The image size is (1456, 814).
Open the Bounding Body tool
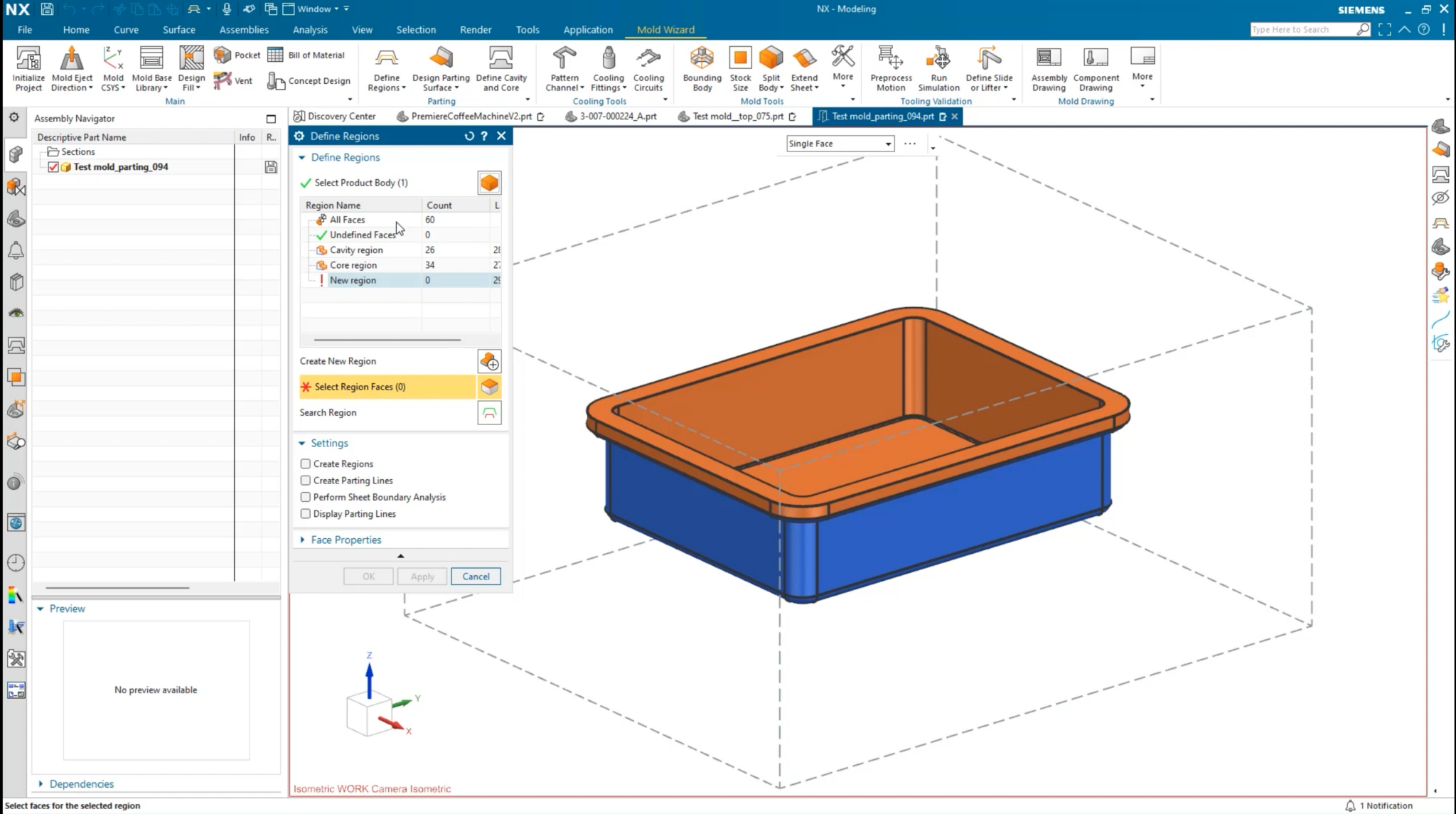pyautogui.click(x=701, y=68)
